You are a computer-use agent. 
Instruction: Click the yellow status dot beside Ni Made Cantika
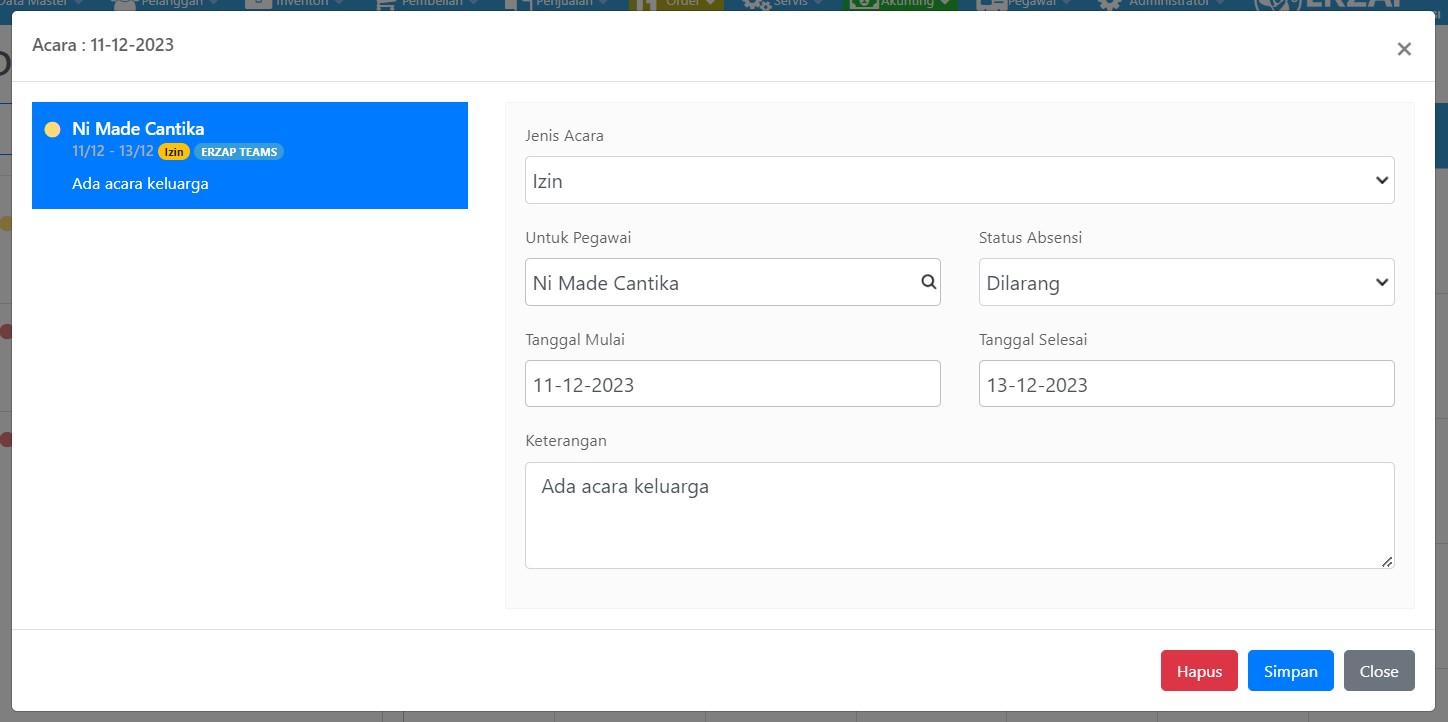52,129
